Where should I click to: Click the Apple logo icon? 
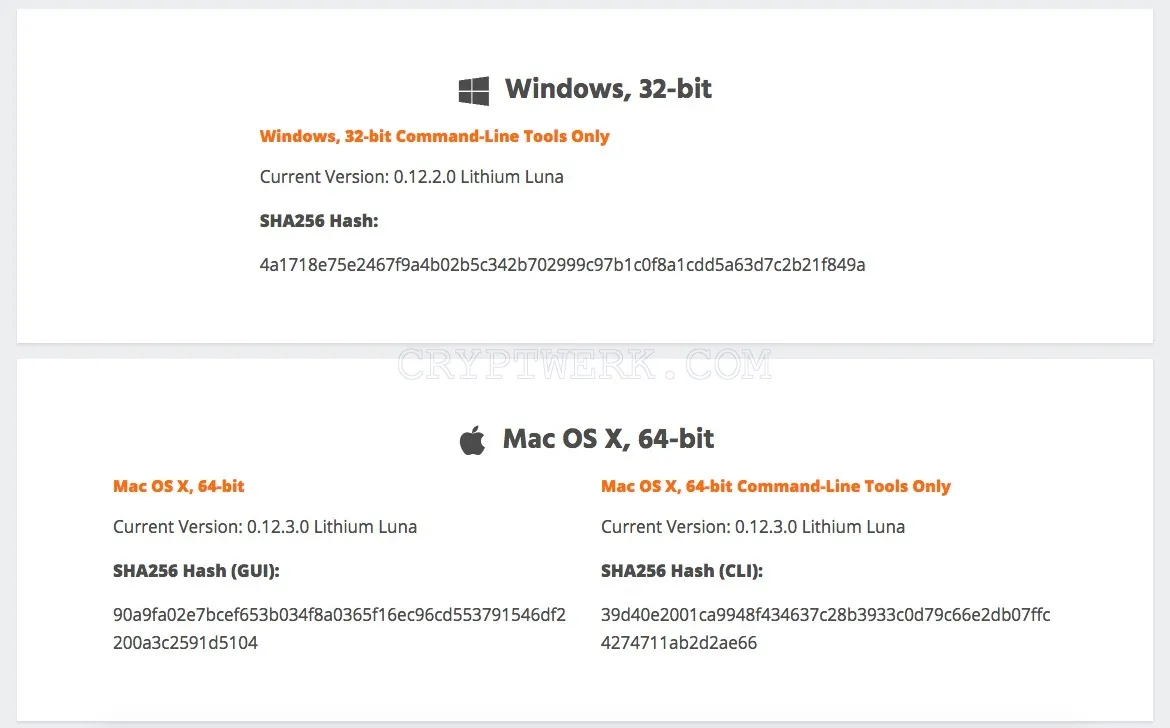coord(472,440)
